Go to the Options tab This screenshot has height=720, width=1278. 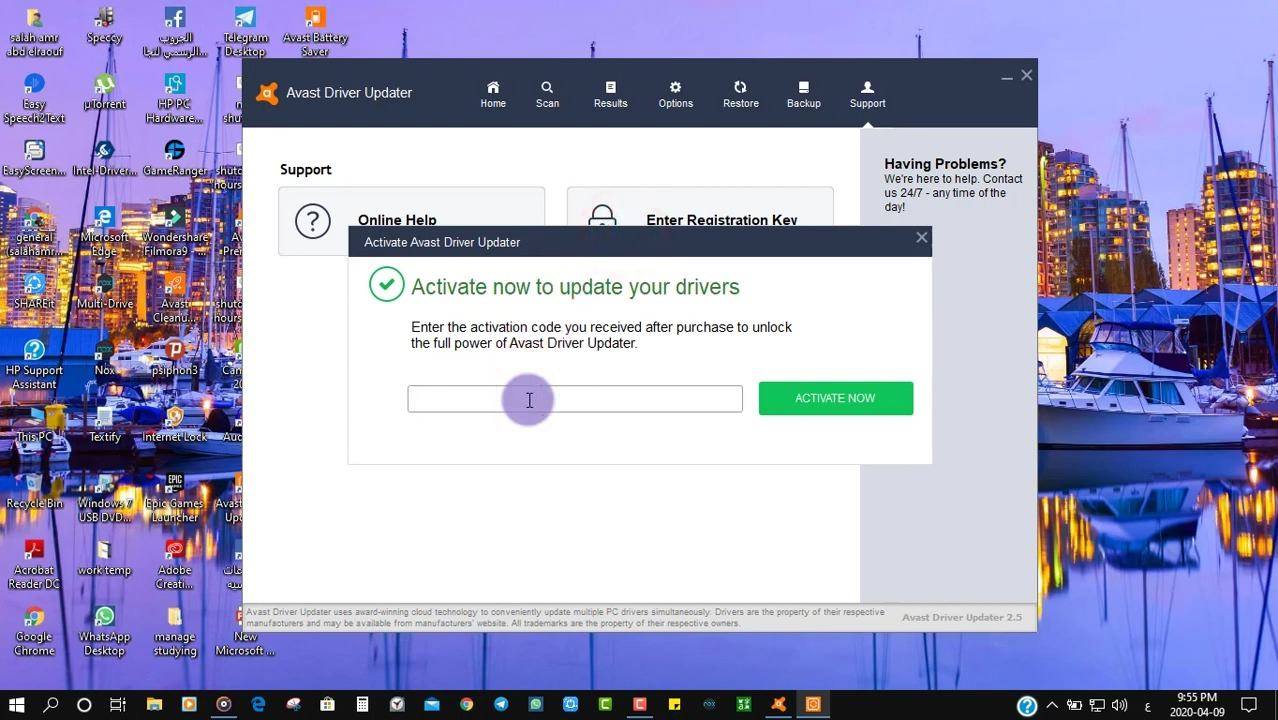pyautogui.click(x=675, y=94)
